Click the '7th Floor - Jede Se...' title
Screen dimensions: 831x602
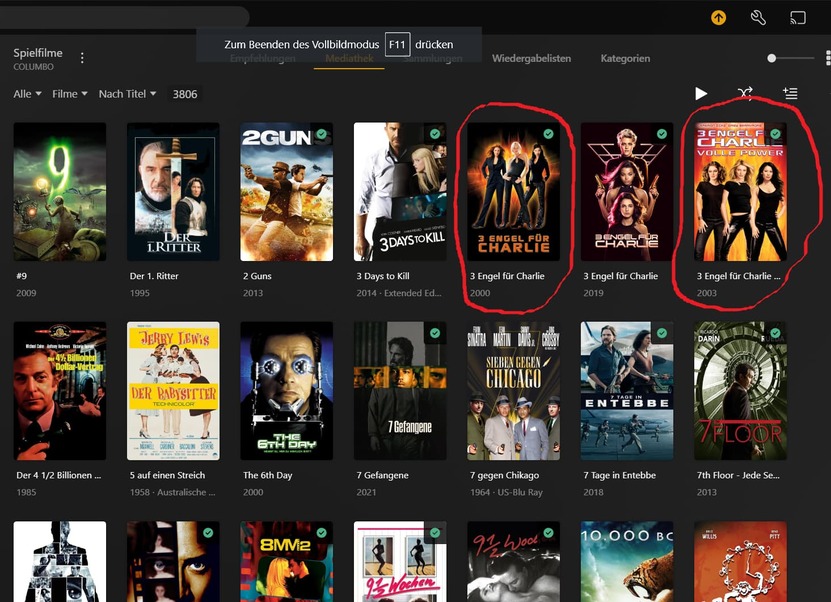click(x=738, y=475)
